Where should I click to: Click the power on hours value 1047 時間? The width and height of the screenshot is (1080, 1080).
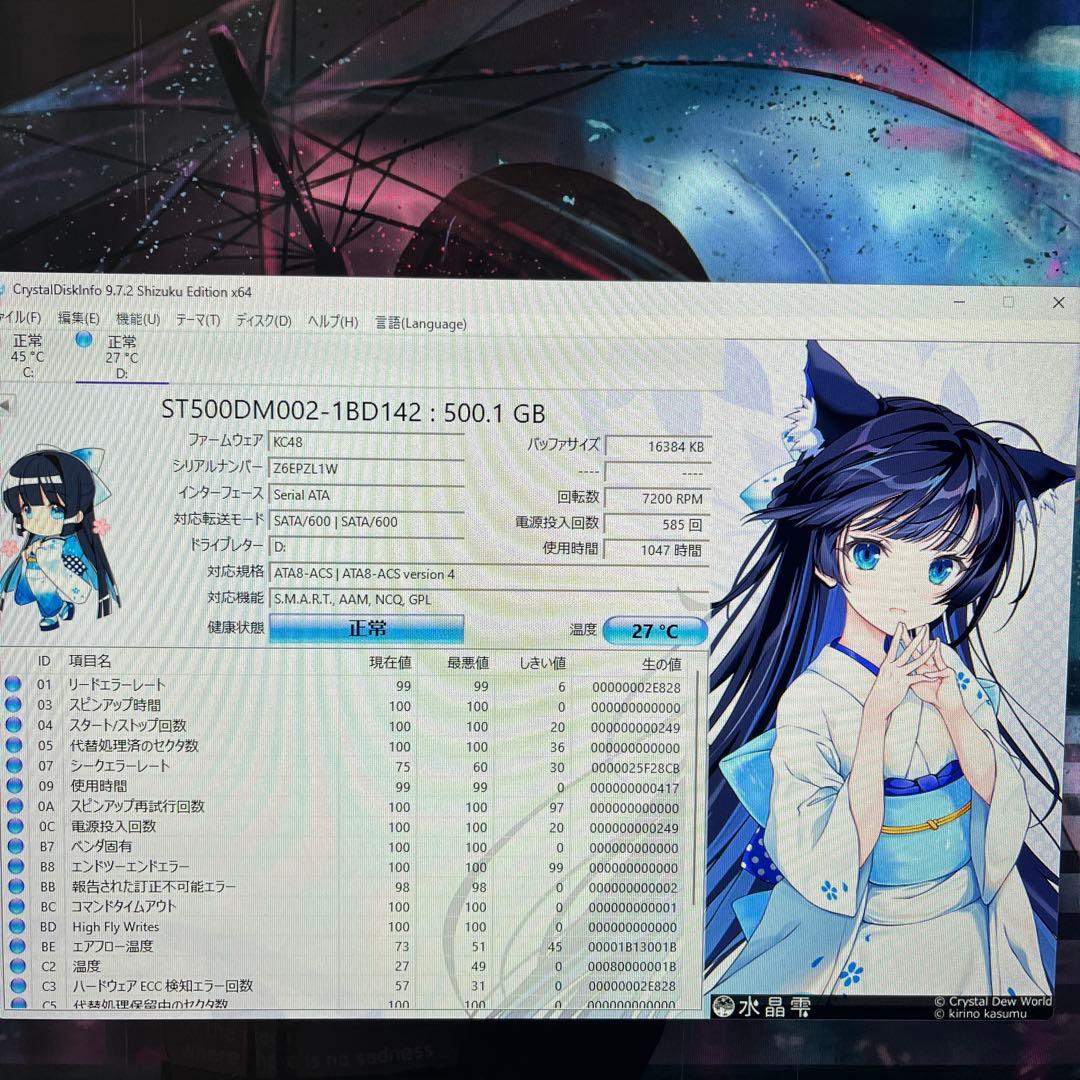tap(657, 550)
